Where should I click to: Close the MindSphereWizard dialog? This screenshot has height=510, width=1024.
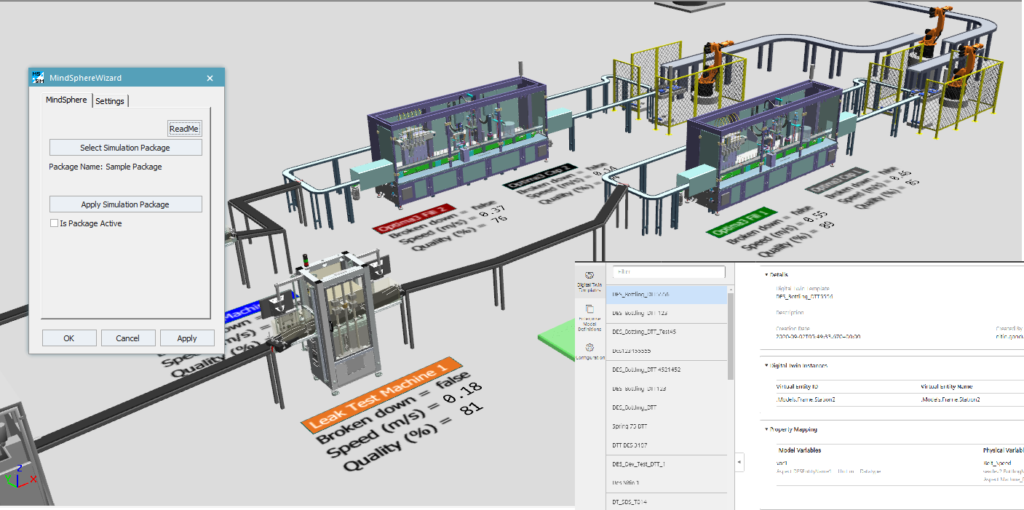click(210, 78)
